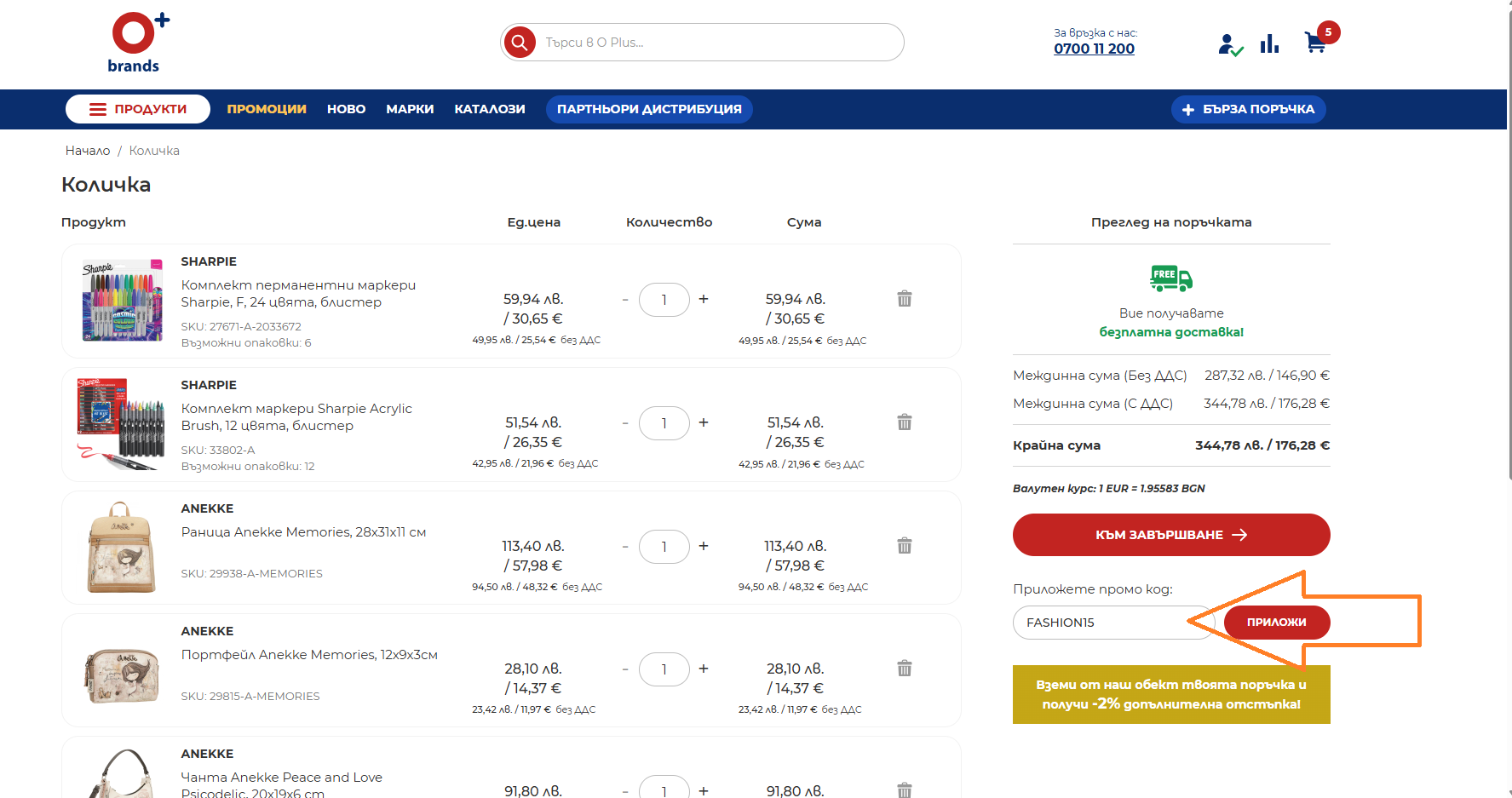Open the ПРОМОЦИИ menu item

click(267, 109)
